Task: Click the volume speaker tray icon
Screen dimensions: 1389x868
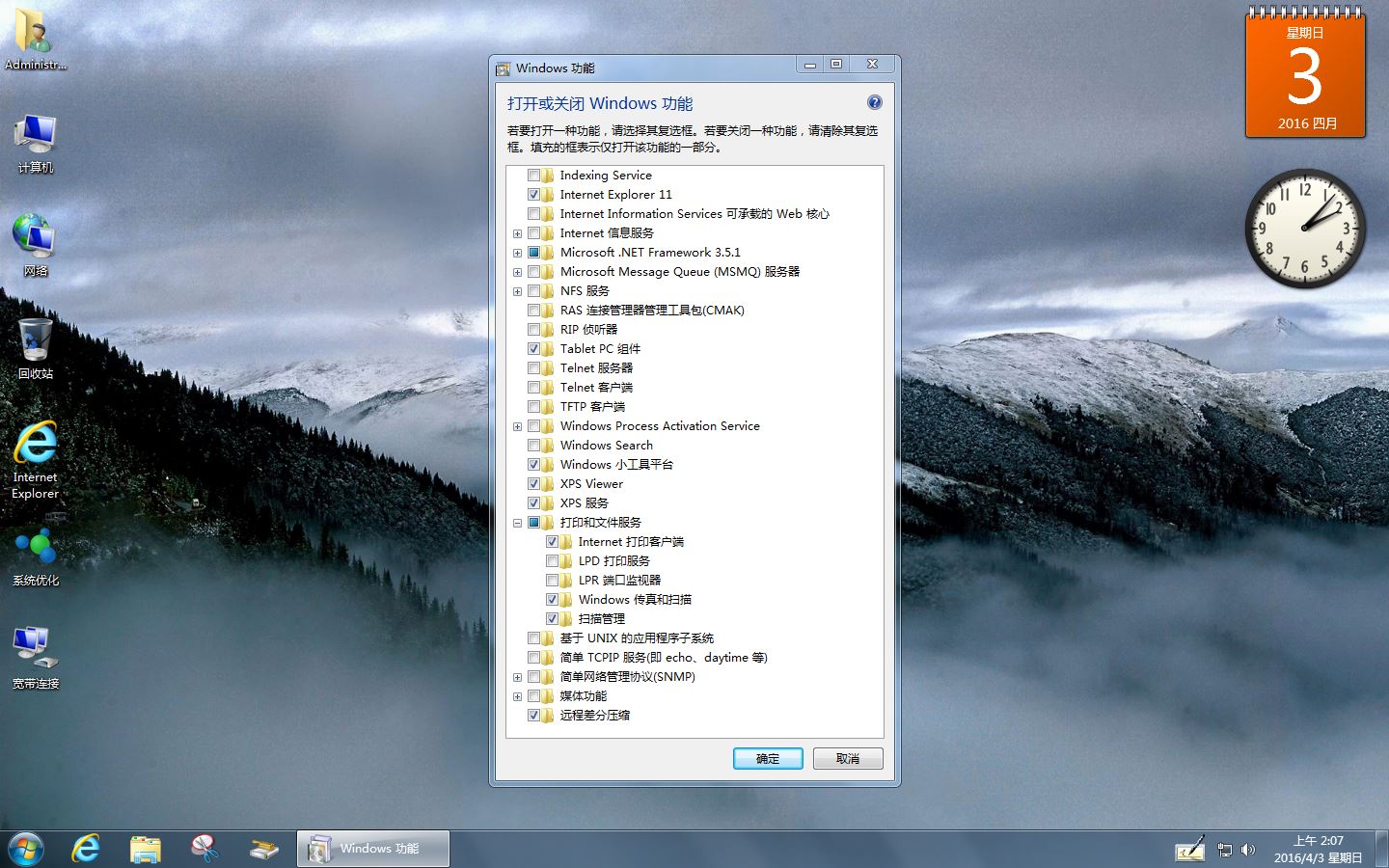Action: coord(1248,850)
